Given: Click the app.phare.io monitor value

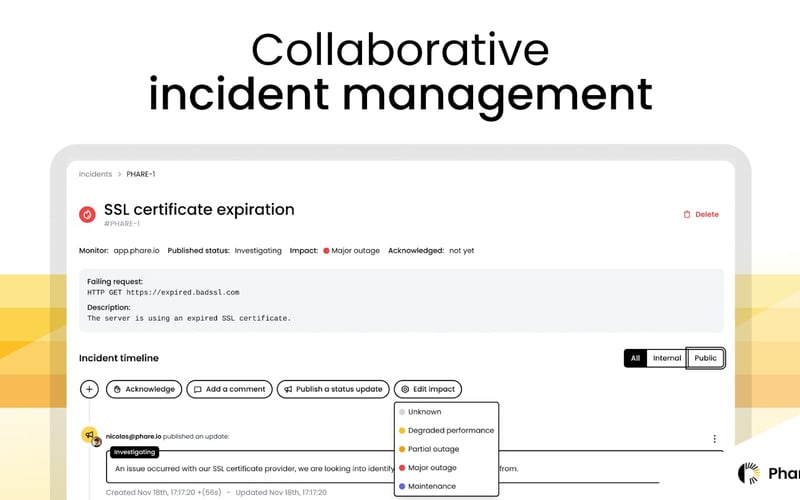Looking at the screenshot, I should pyautogui.click(x=136, y=251).
